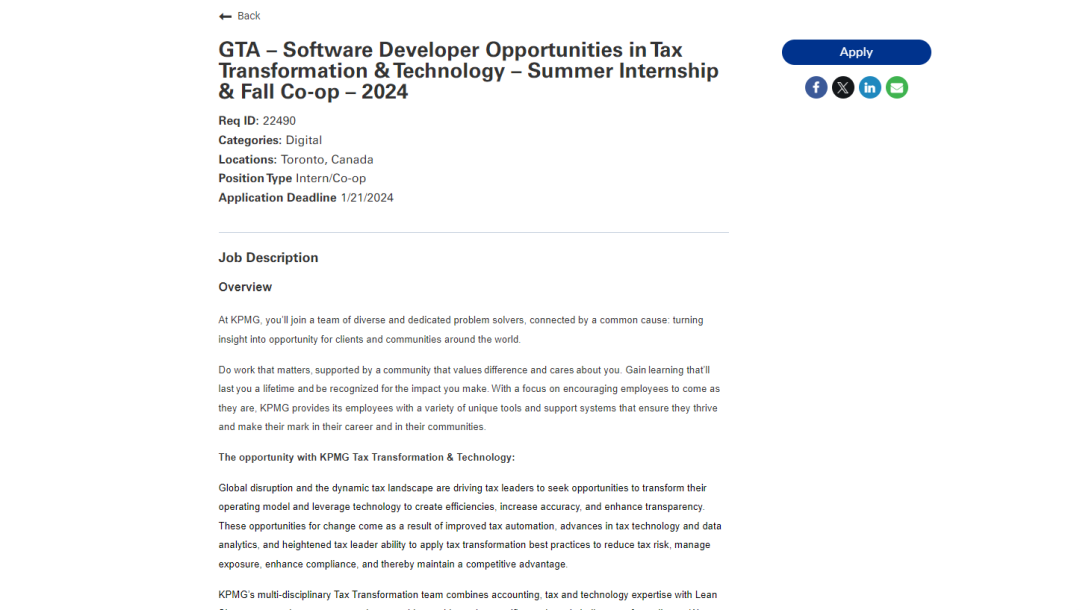Click the job title heading

click(468, 71)
